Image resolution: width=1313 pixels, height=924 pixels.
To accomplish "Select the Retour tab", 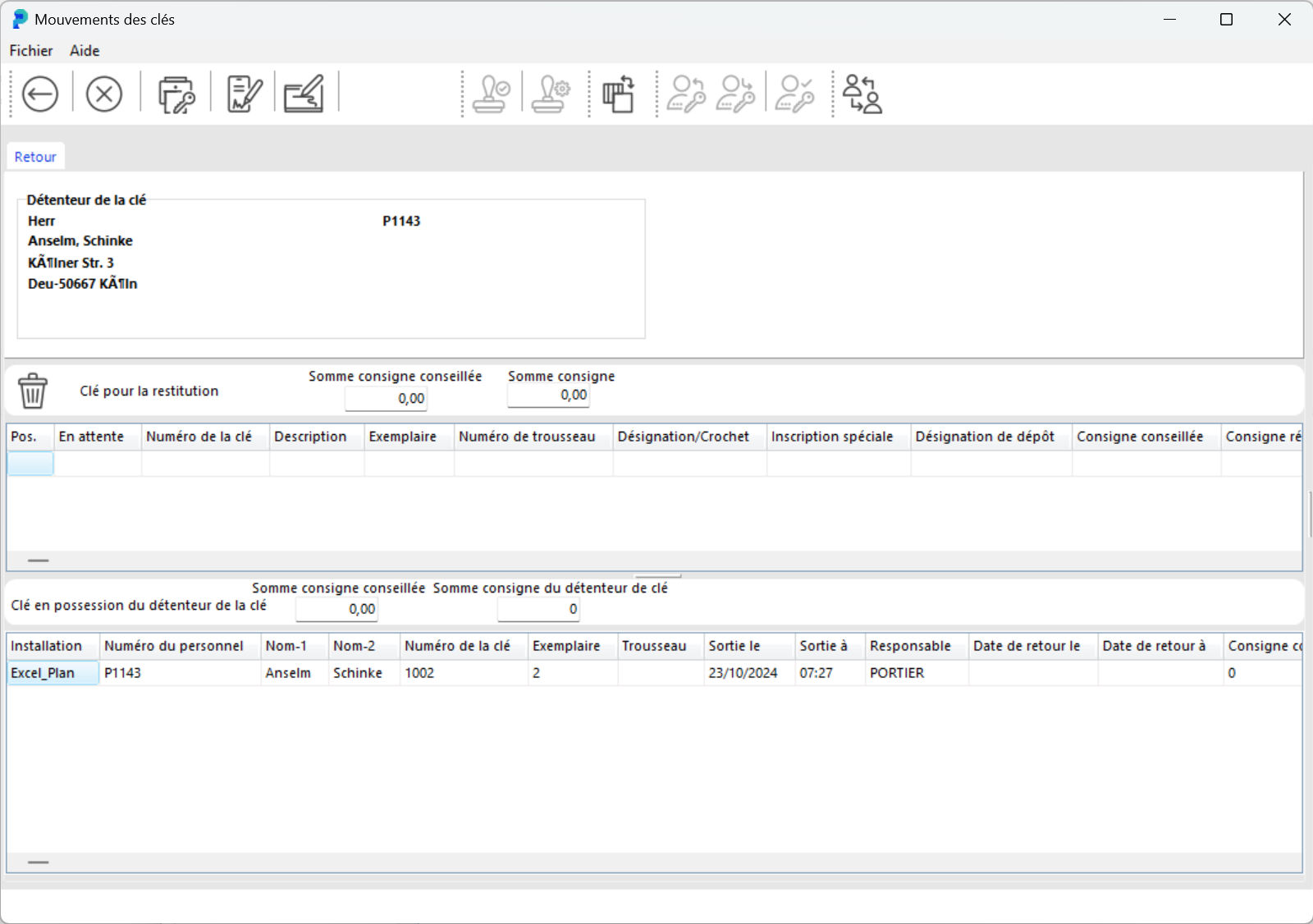I will click(x=35, y=157).
